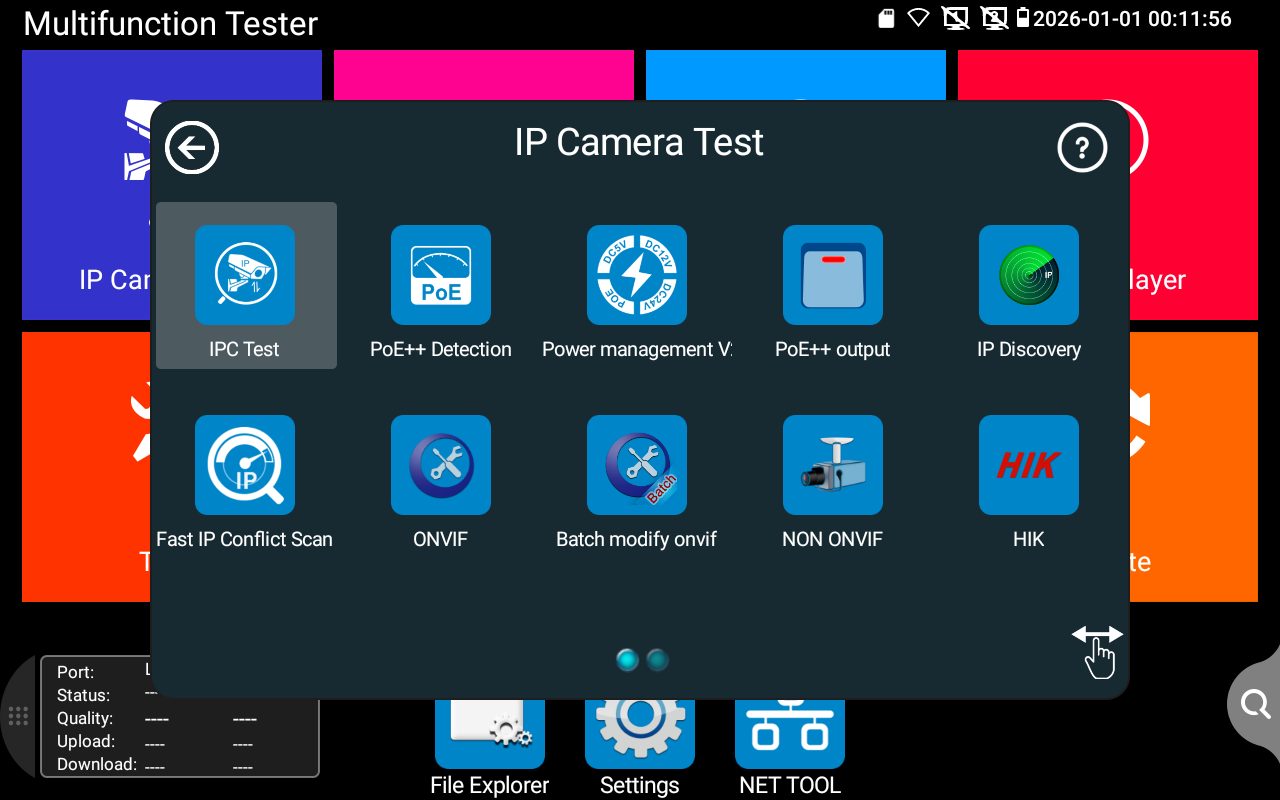Open File Explorer in bottom dock
This screenshot has height=800, width=1280.
pyautogui.click(x=490, y=734)
